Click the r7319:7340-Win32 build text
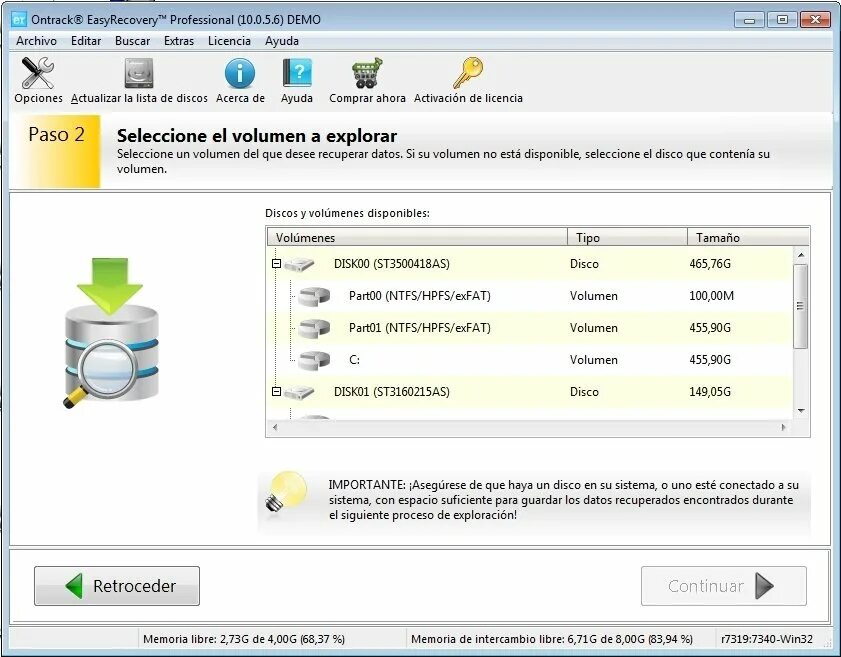The image size is (841, 657). (x=766, y=639)
